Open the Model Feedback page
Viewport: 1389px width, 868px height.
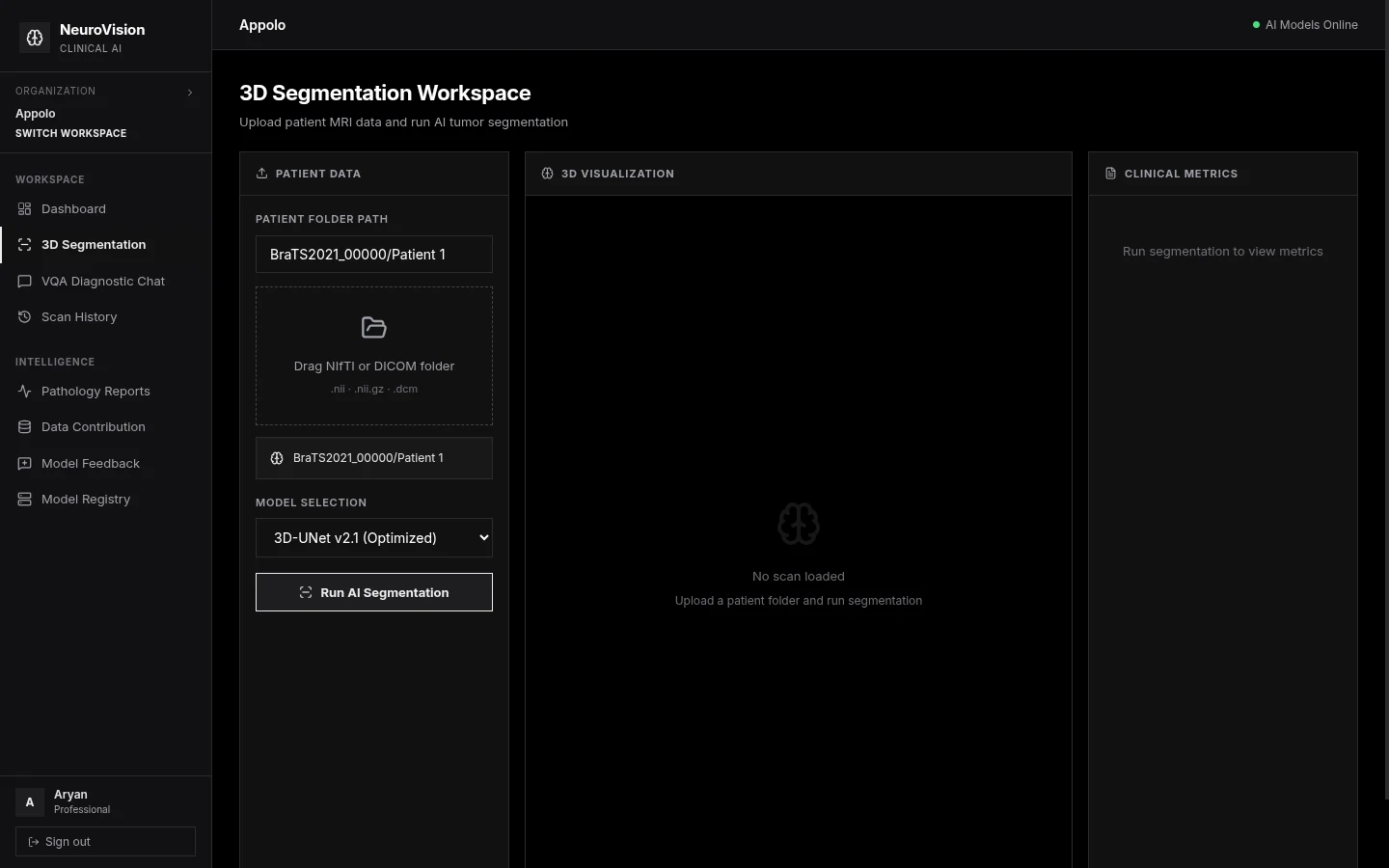tap(106, 464)
